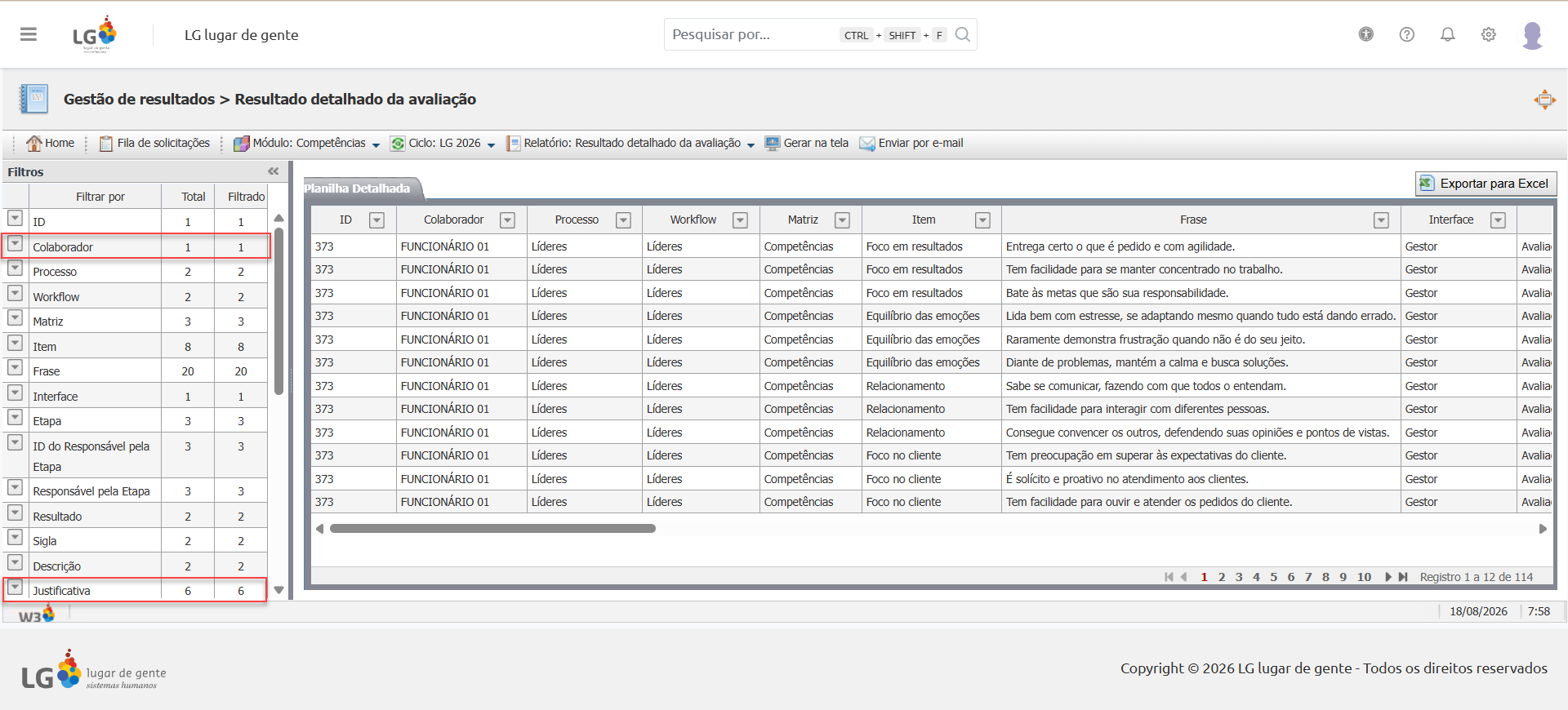Click Exportar para Excel button
The height and width of the screenshot is (710, 1568).
pos(1486,184)
